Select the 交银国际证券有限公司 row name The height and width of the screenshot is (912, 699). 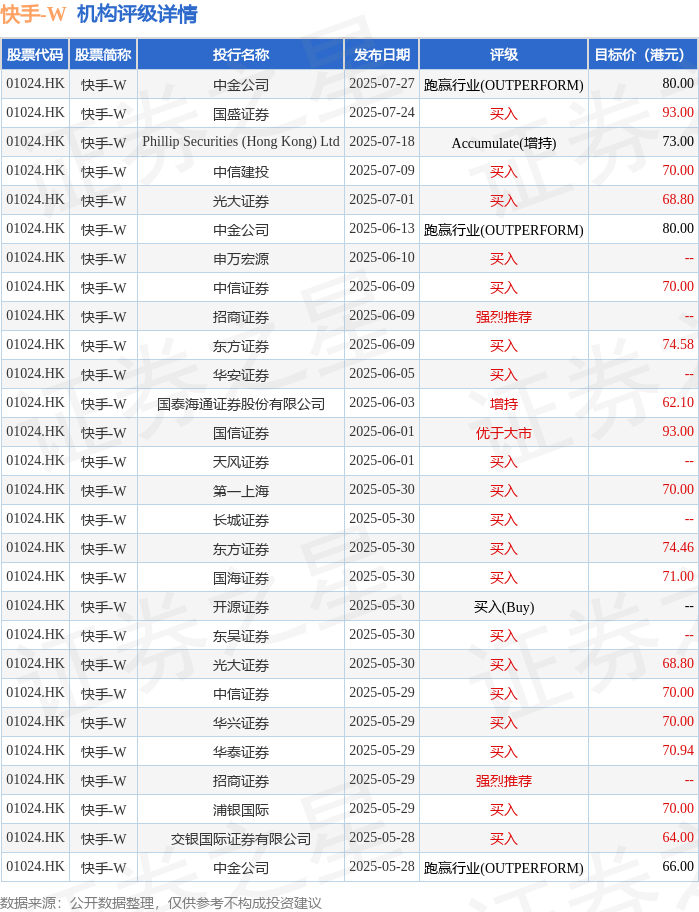[241, 839]
